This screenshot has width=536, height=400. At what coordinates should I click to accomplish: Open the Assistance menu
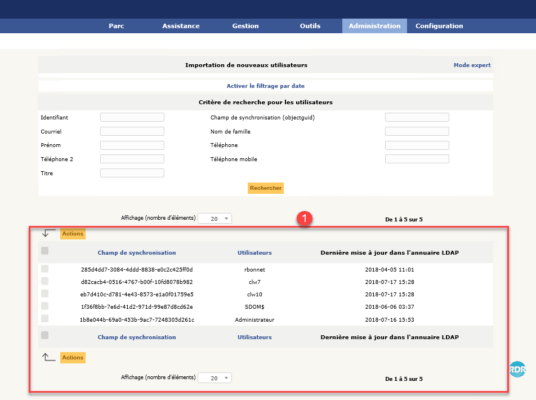tap(180, 26)
